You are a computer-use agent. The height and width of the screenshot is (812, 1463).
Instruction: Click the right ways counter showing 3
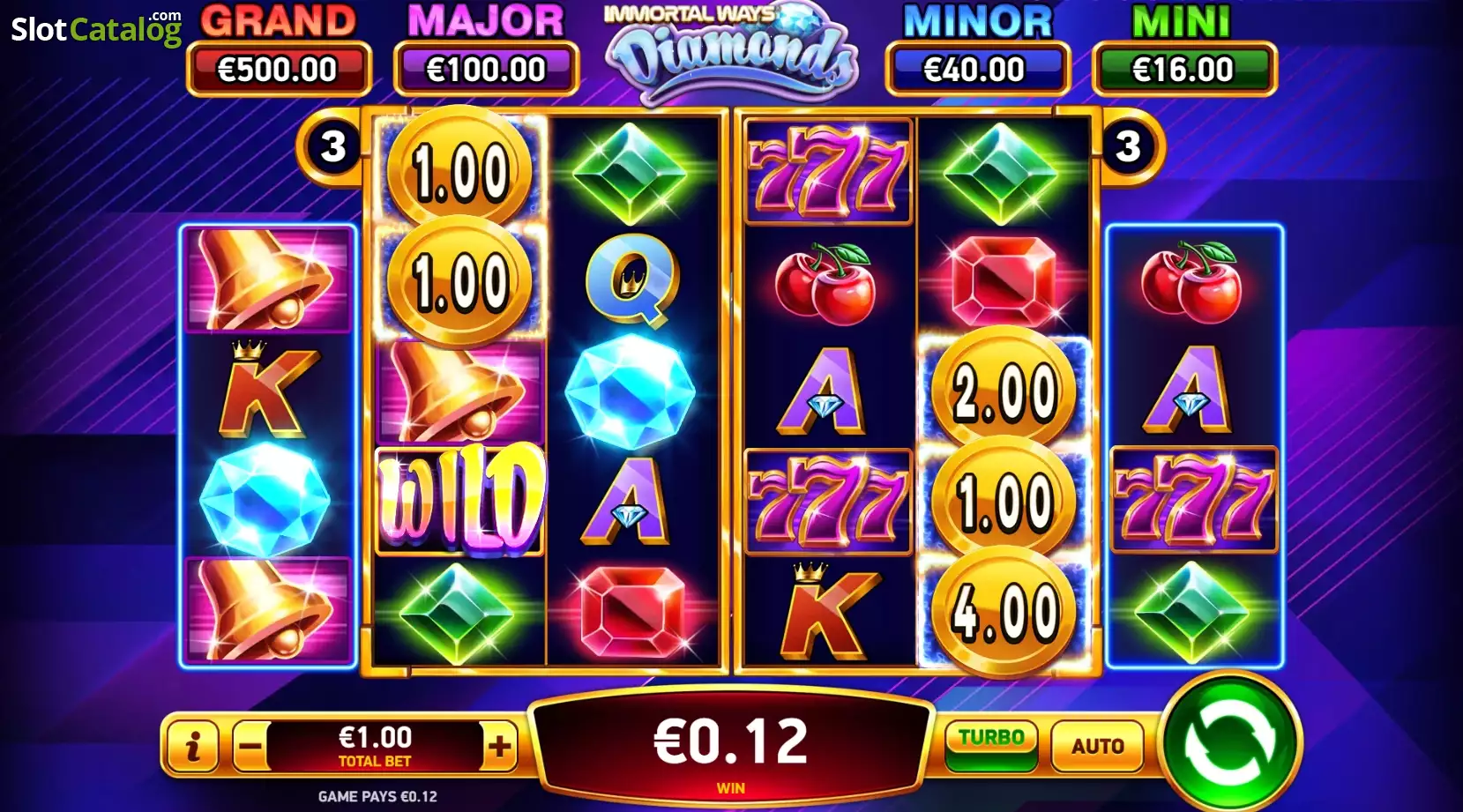click(1128, 146)
